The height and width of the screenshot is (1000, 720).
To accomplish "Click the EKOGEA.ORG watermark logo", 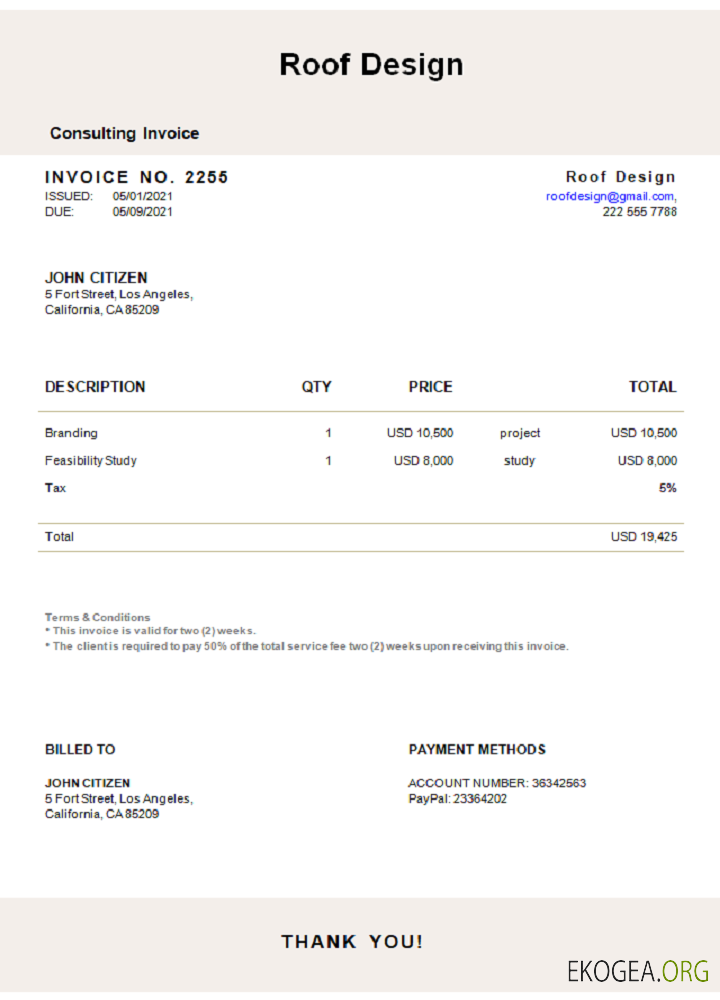I will (637, 970).
